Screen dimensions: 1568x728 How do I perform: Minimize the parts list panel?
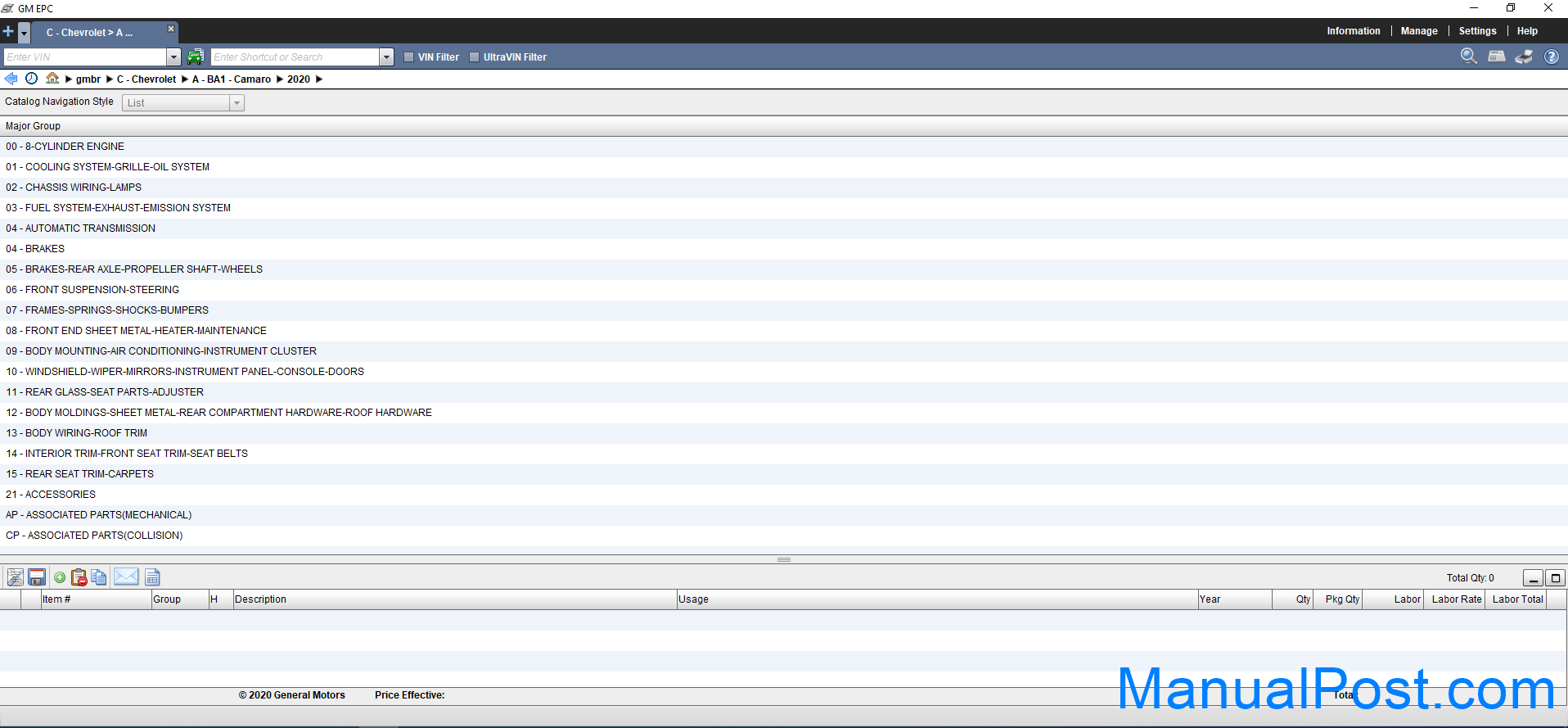[1533, 578]
